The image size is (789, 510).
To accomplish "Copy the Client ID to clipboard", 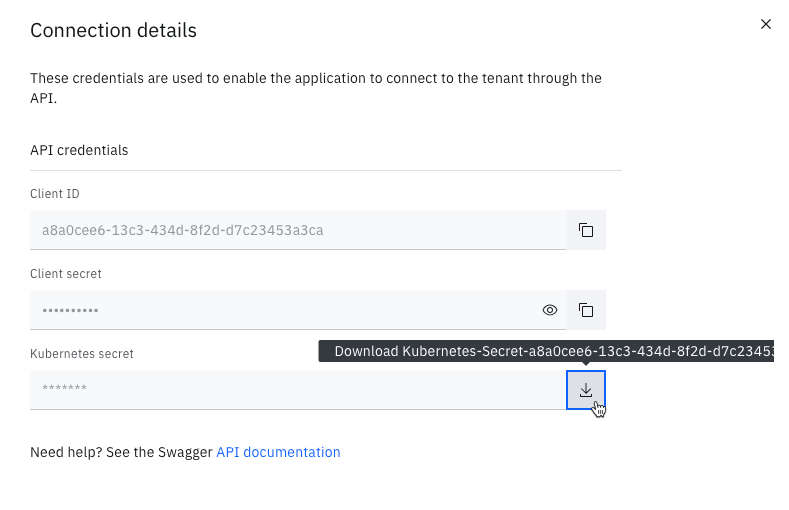I will 586,230.
